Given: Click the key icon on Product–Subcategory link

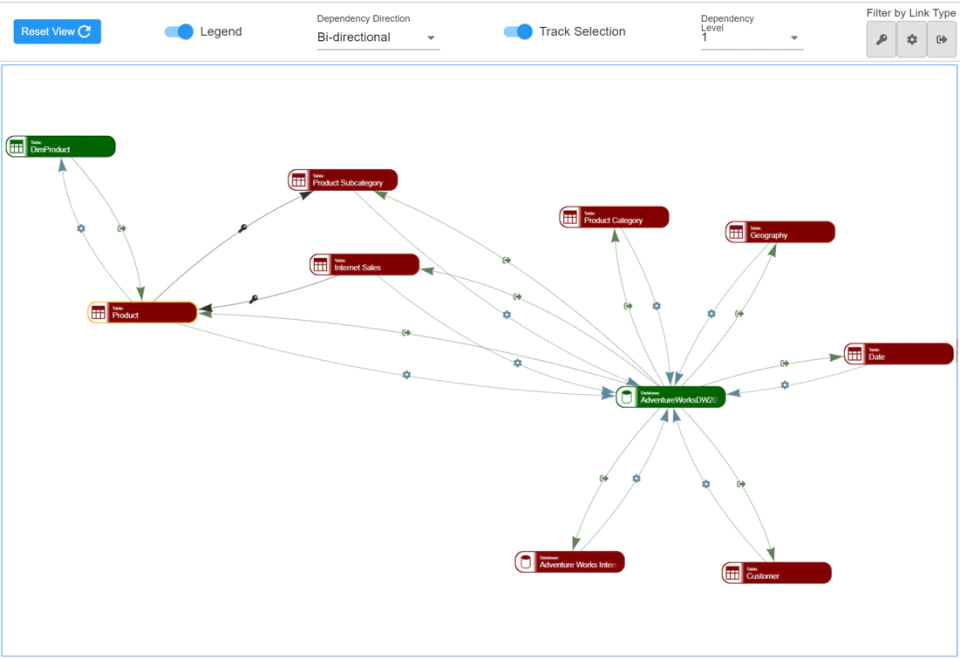Looking at the screenshot, I should pos(243,228).
